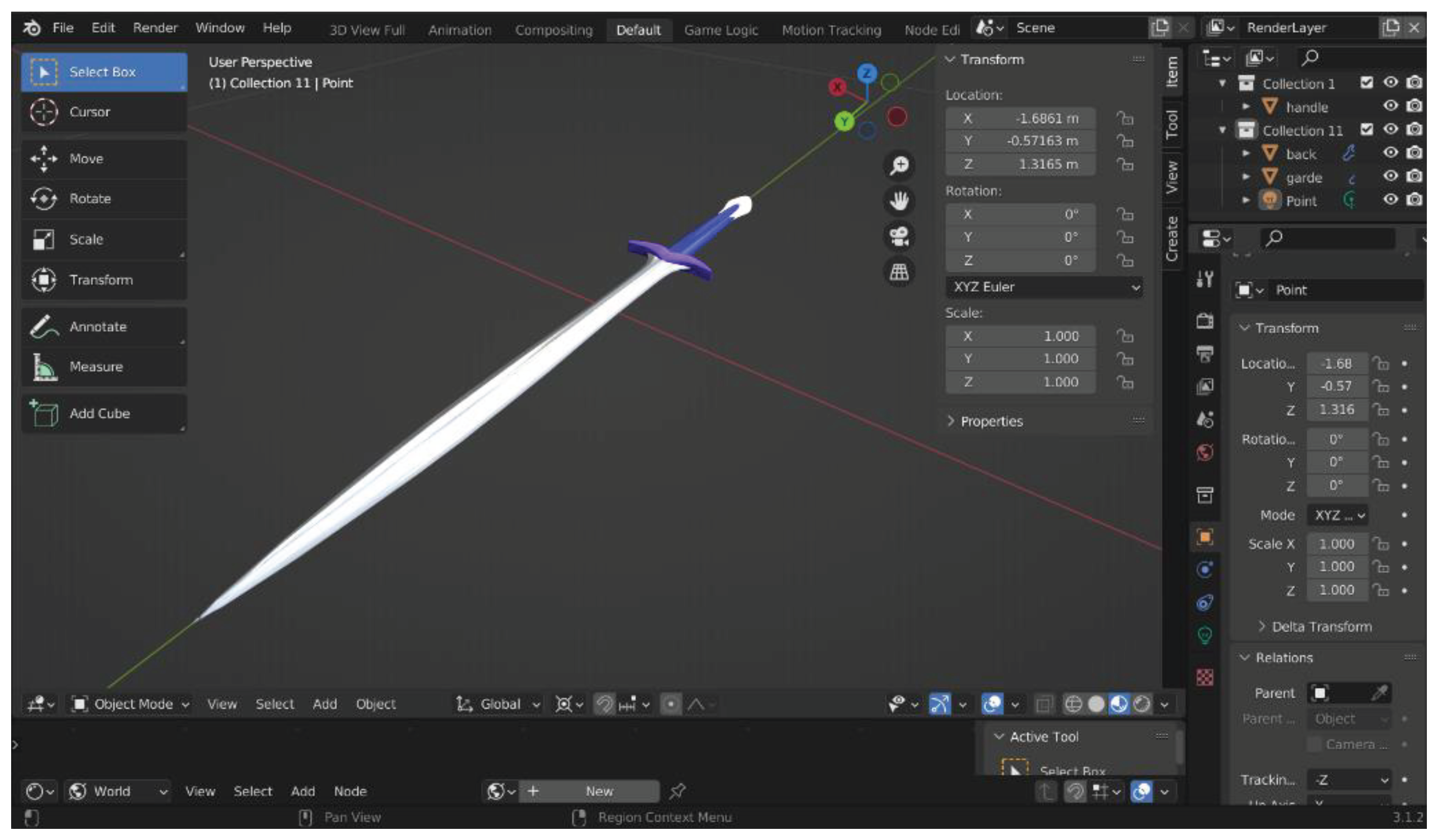Expand the Properties panel section

coord(991,421)
